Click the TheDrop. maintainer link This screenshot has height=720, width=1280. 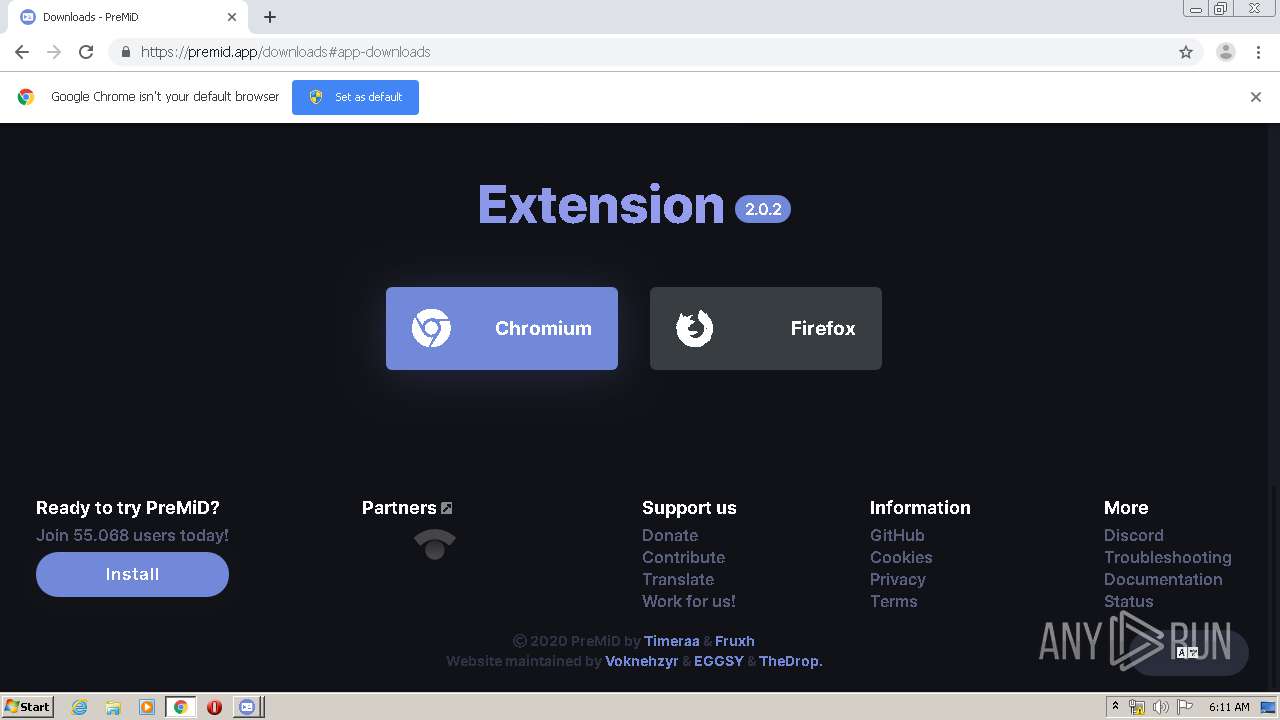791,661
